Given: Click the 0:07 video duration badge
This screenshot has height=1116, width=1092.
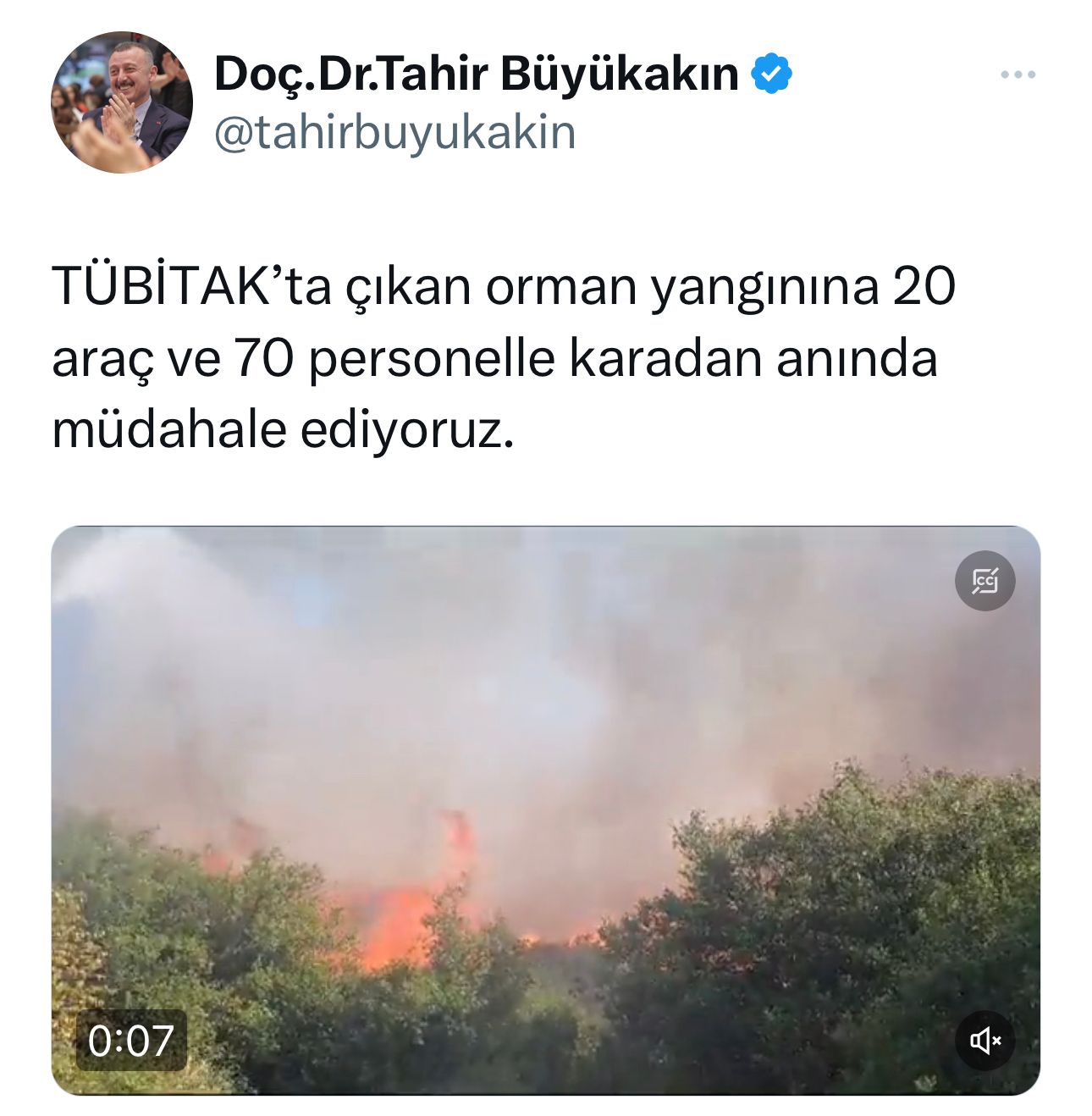Looking at the screenshot, I should pyautogui.click(x=131, y=1040).
